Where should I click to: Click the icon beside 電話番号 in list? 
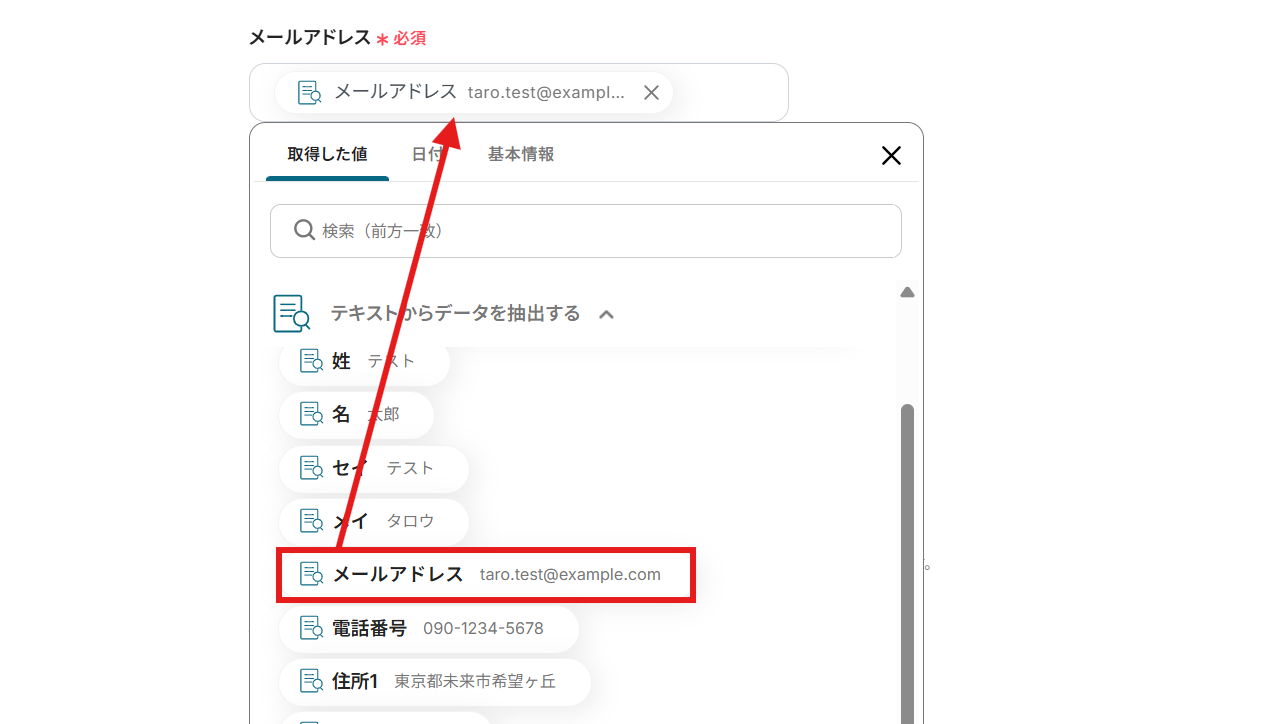click(x=311, y=628)
